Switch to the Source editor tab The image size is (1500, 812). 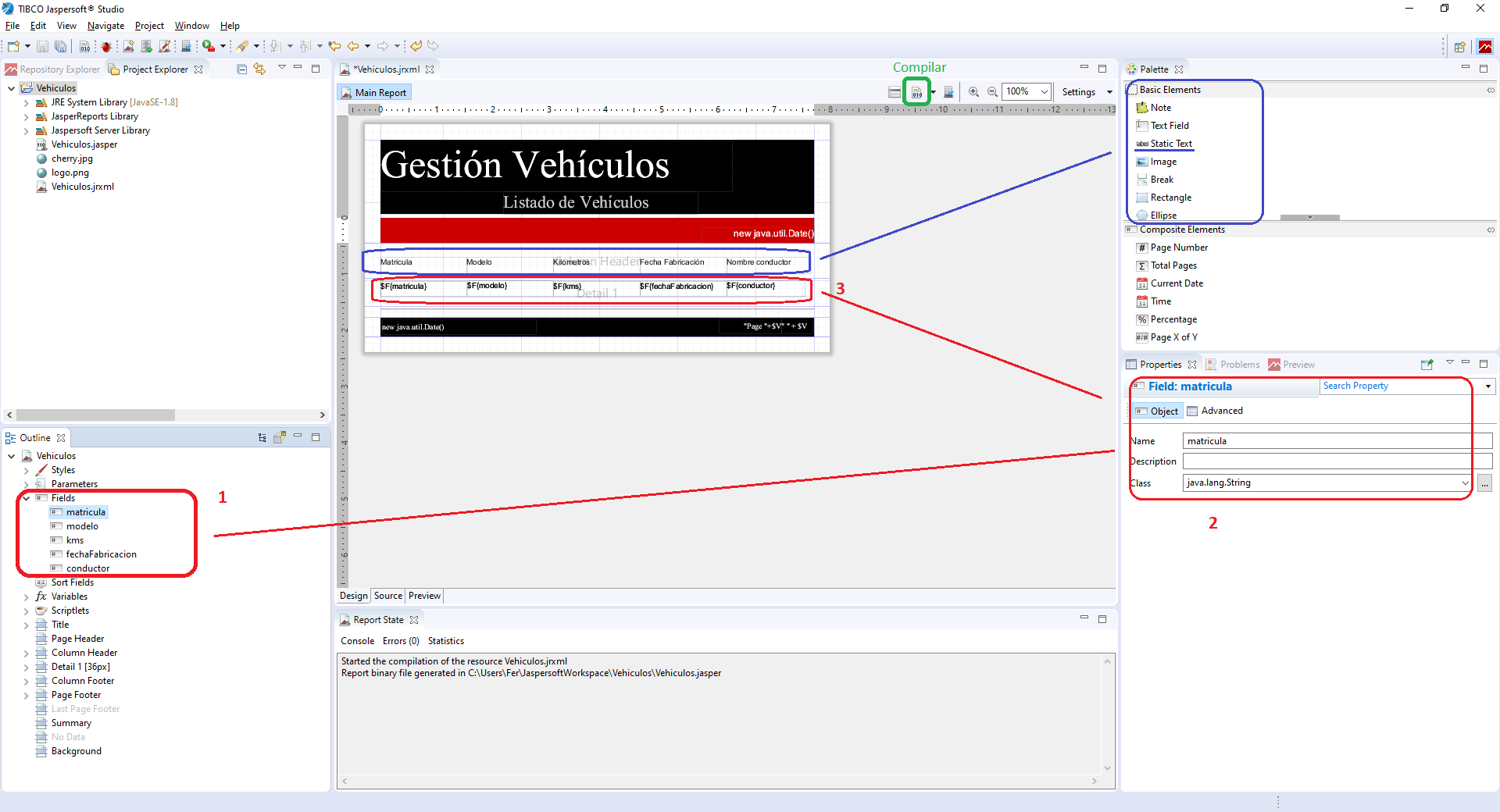click(x=387, y=596)
